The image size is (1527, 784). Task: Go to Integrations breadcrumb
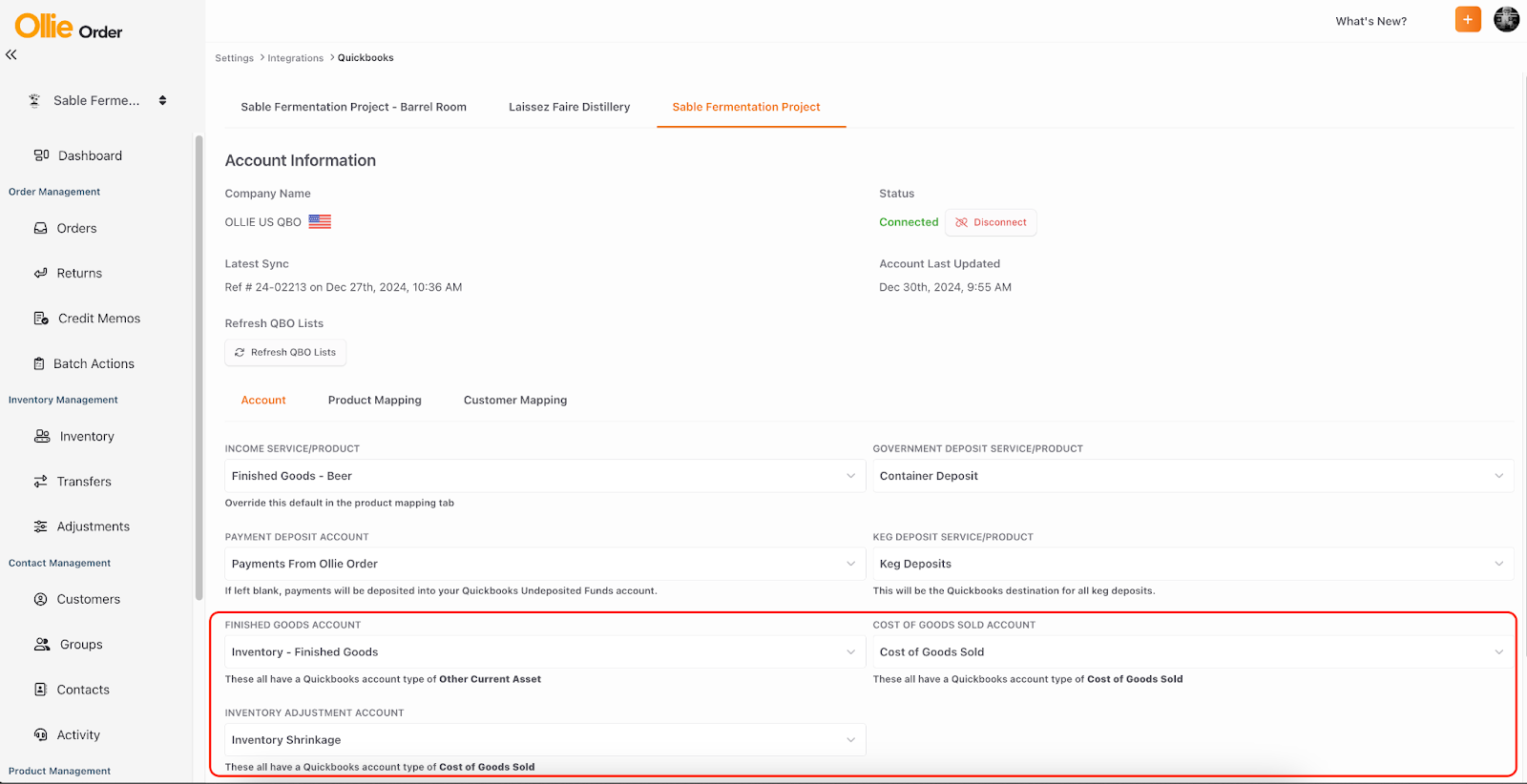tap(295, 58)
